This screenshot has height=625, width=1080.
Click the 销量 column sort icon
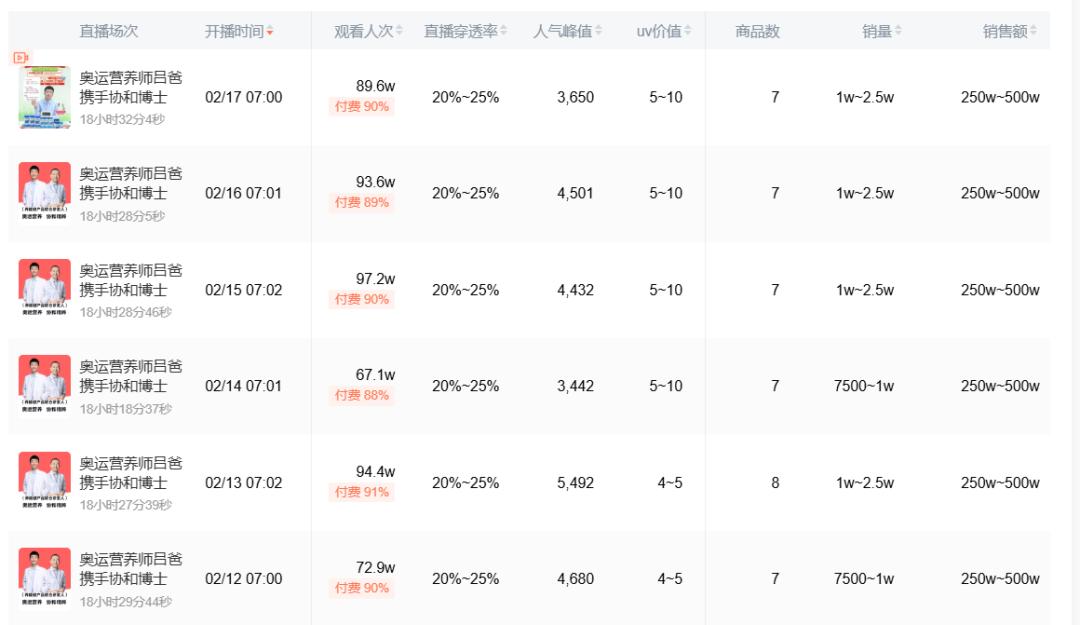898,32
